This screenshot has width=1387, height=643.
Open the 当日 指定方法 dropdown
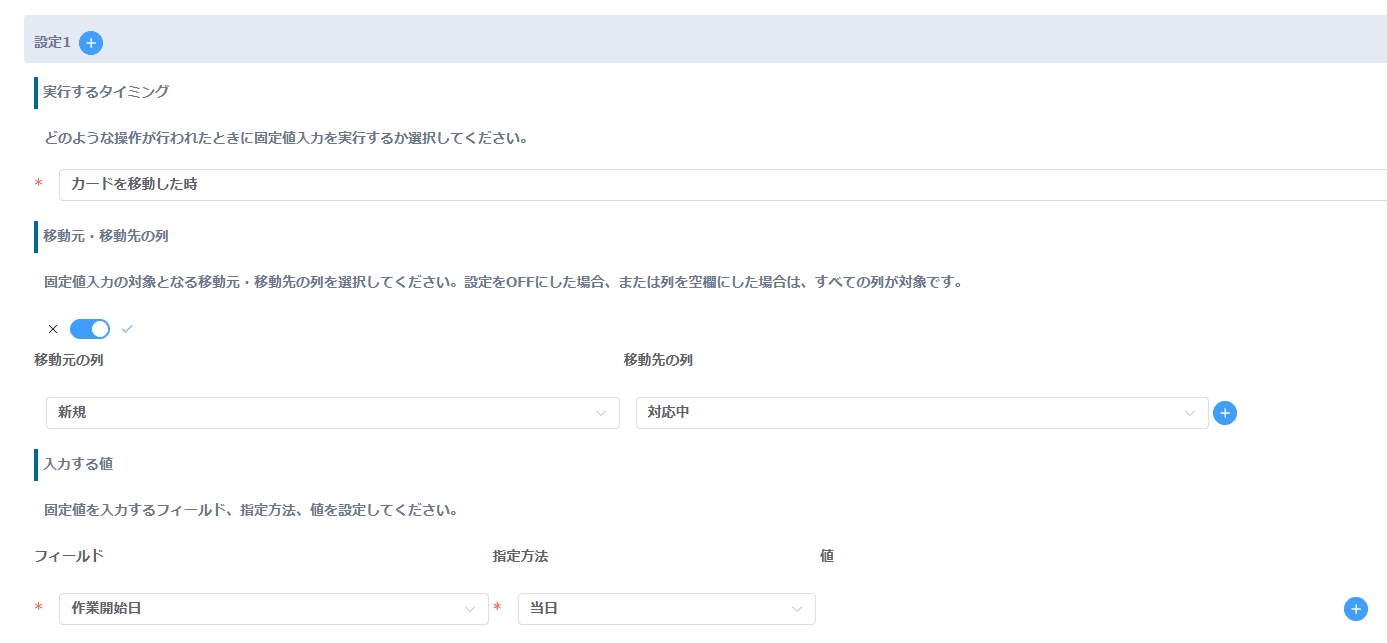pos(667,609)
